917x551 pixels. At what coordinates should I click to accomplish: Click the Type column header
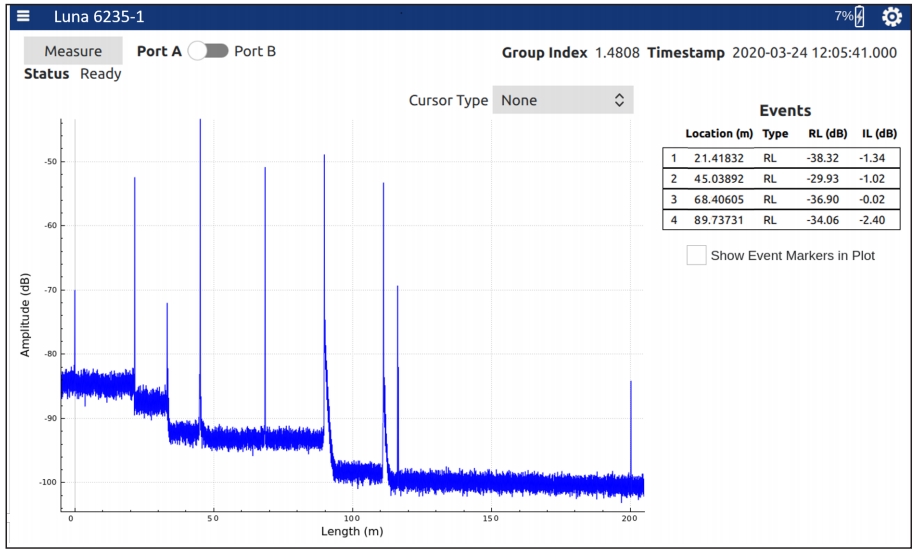774,134
